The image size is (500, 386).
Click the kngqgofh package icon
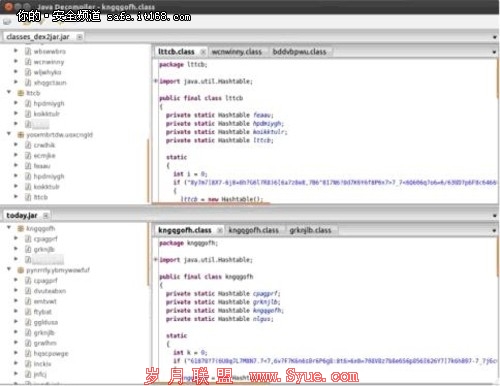coord(21,228)
